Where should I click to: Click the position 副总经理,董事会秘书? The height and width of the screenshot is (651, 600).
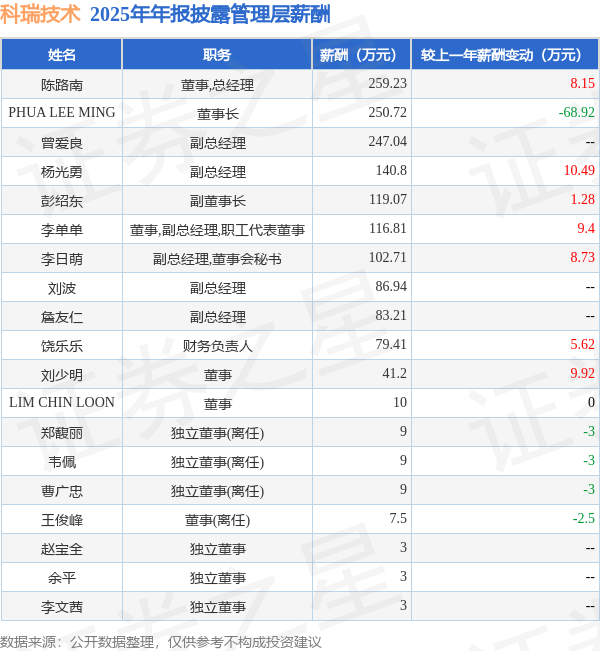(x=218, y=259)
